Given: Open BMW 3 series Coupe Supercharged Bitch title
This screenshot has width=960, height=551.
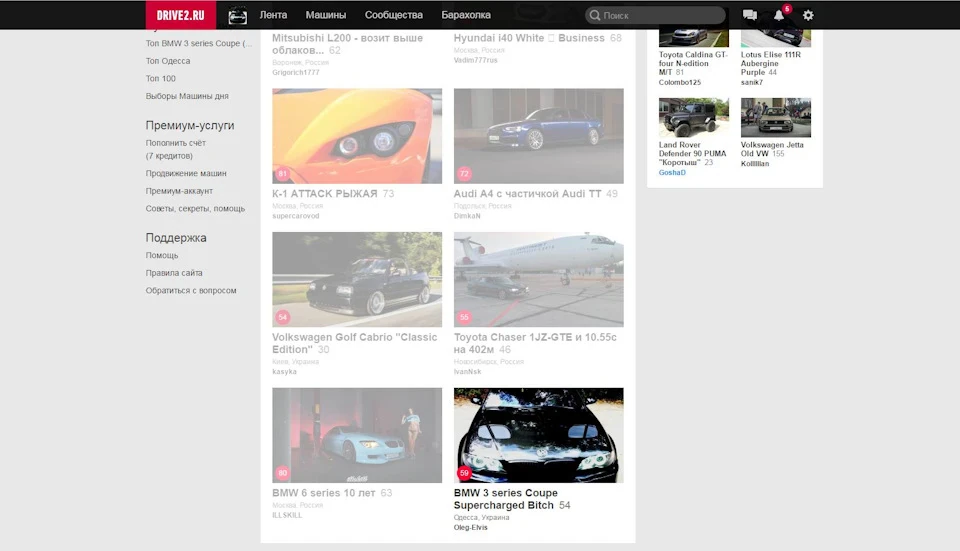Looking at the screenshot, I should [x=506, y=499].
